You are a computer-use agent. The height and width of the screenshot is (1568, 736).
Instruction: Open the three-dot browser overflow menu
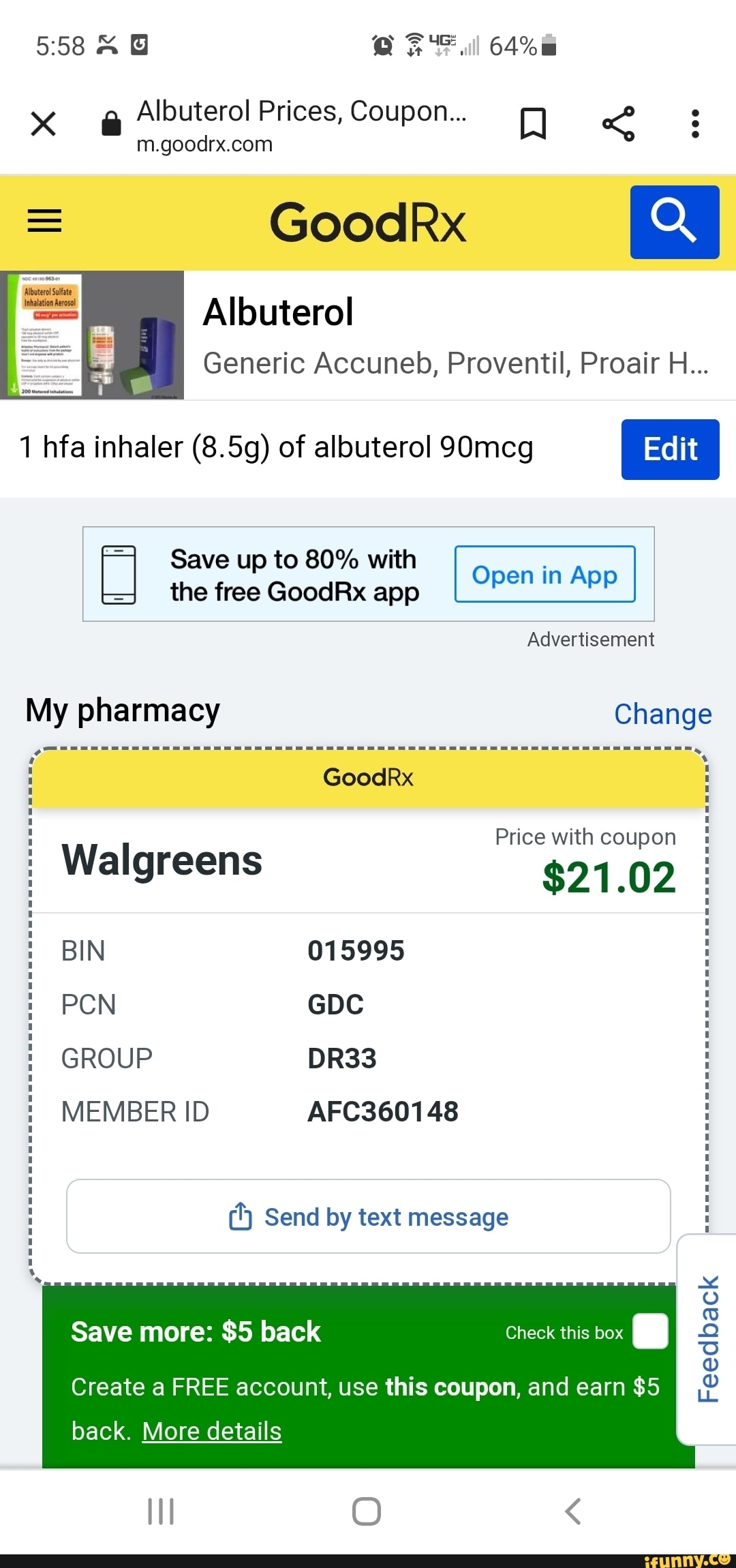(695, 124)
